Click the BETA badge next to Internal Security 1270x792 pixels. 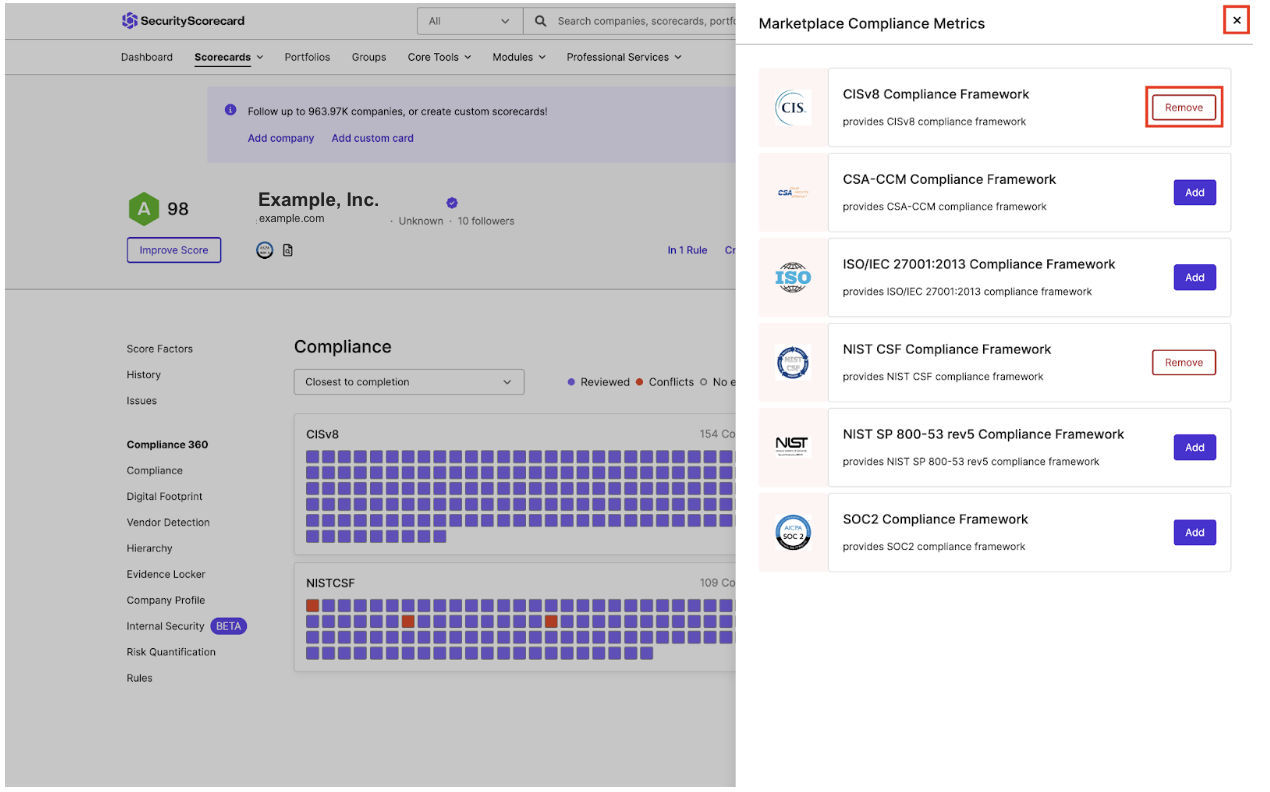[x=229, y=627]
